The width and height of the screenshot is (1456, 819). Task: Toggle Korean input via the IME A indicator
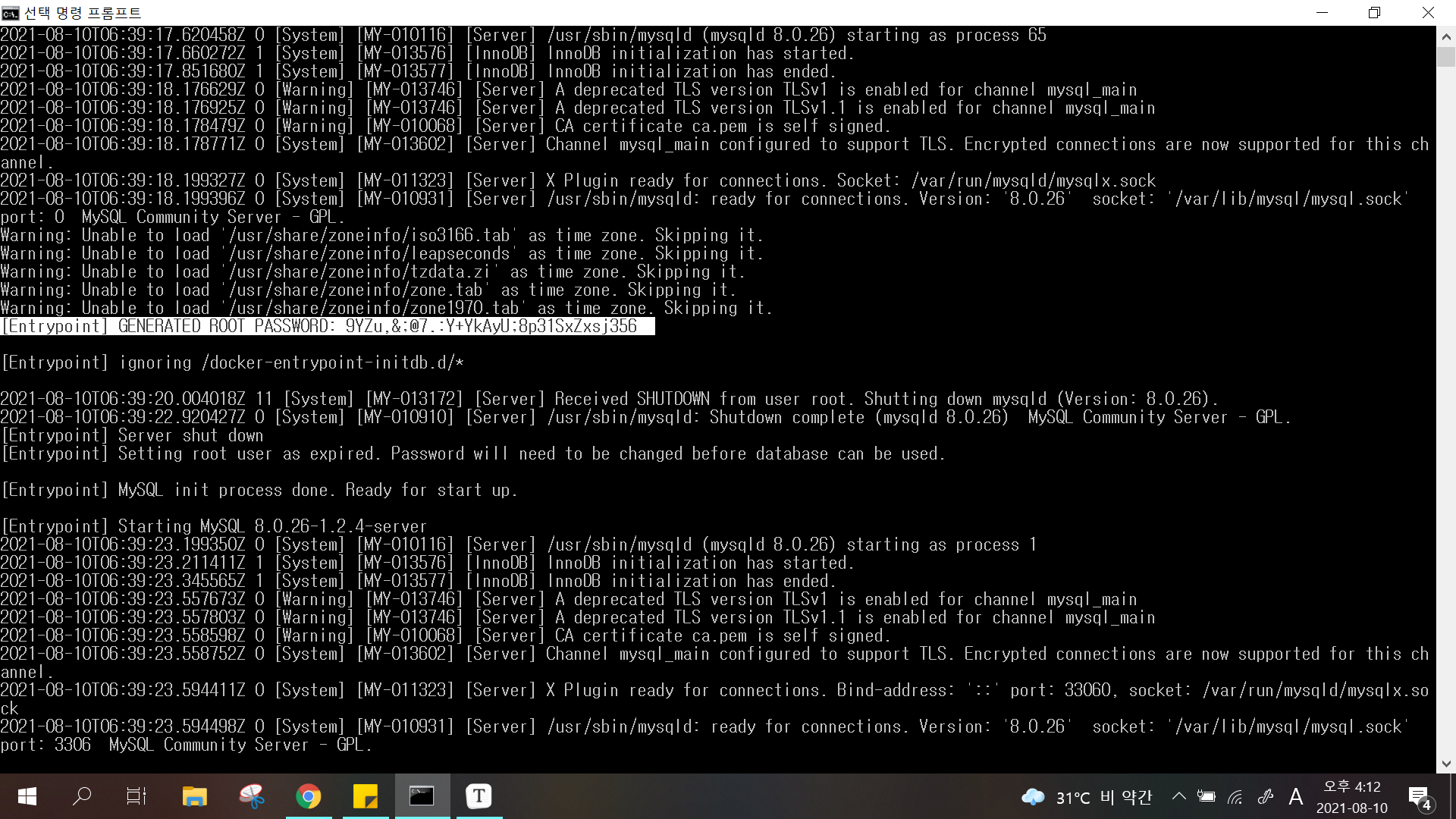(x=1296, y=797)
